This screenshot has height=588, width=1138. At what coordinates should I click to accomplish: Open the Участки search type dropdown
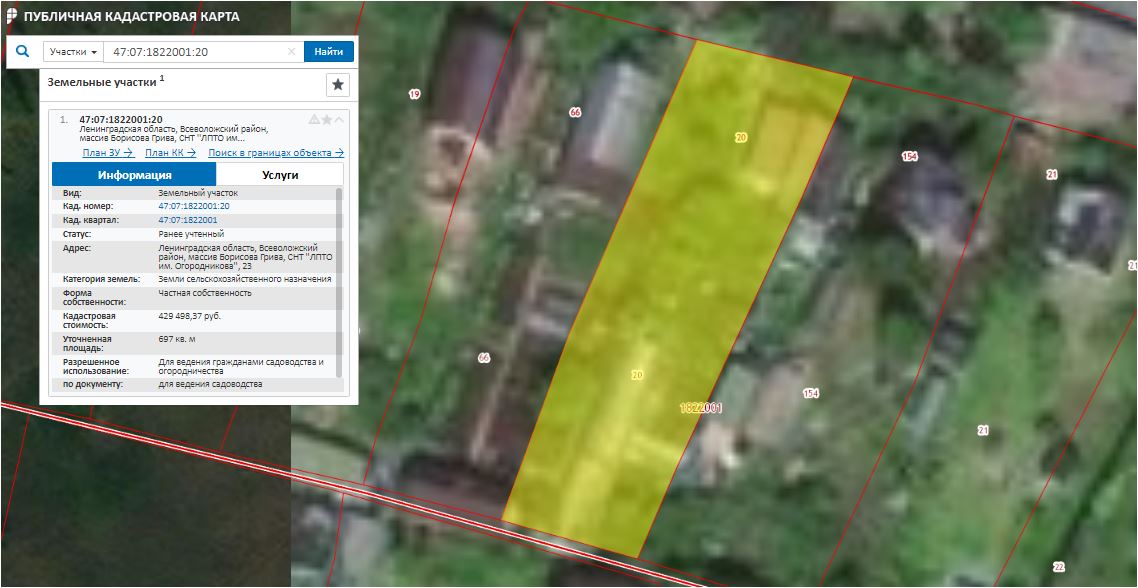click(x=74, y=52)
